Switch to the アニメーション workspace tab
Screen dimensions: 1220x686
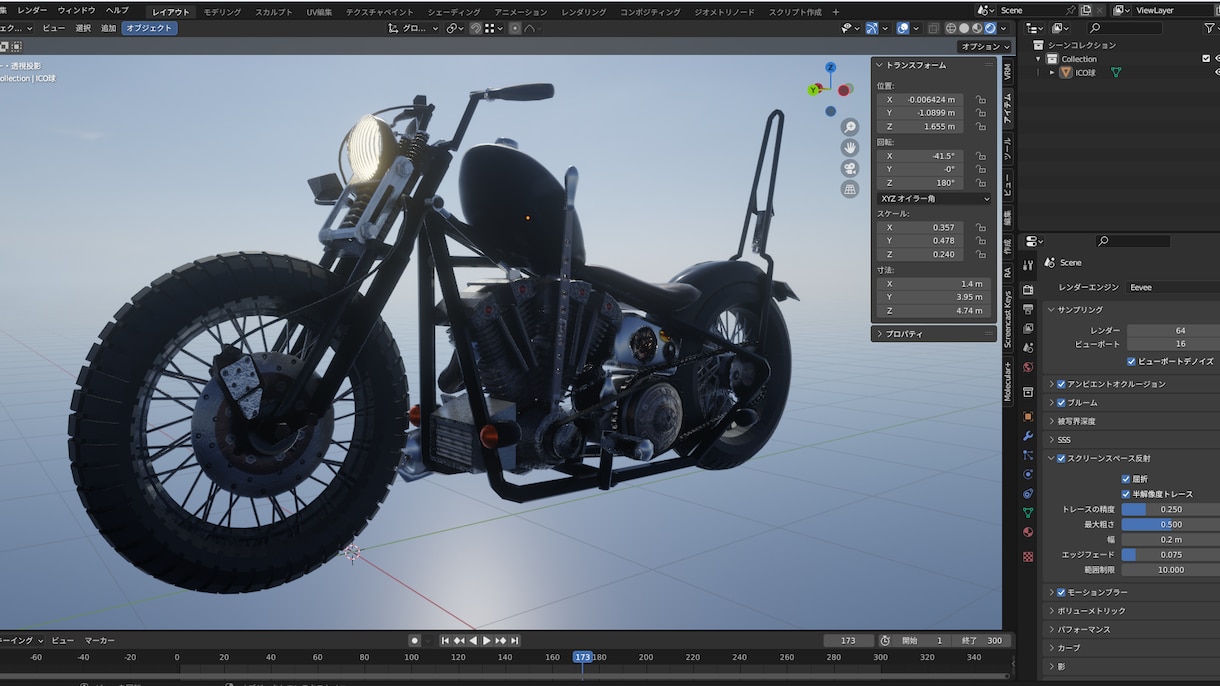coord(521,12)
